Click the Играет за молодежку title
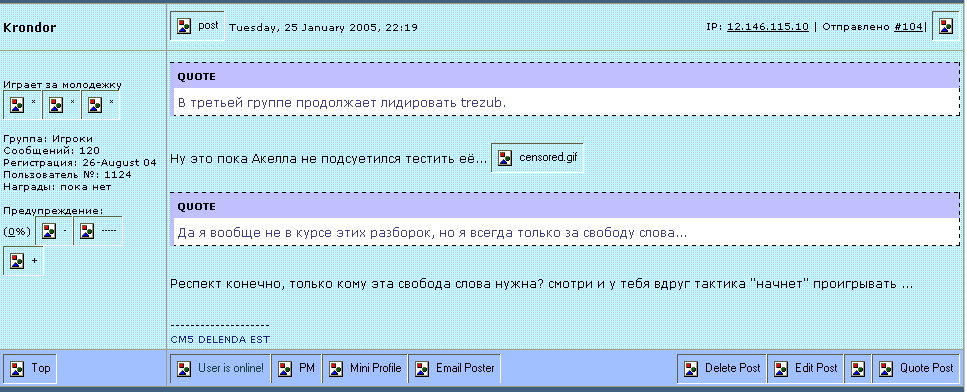Screen dimensions: 967x392 point(62,85)
